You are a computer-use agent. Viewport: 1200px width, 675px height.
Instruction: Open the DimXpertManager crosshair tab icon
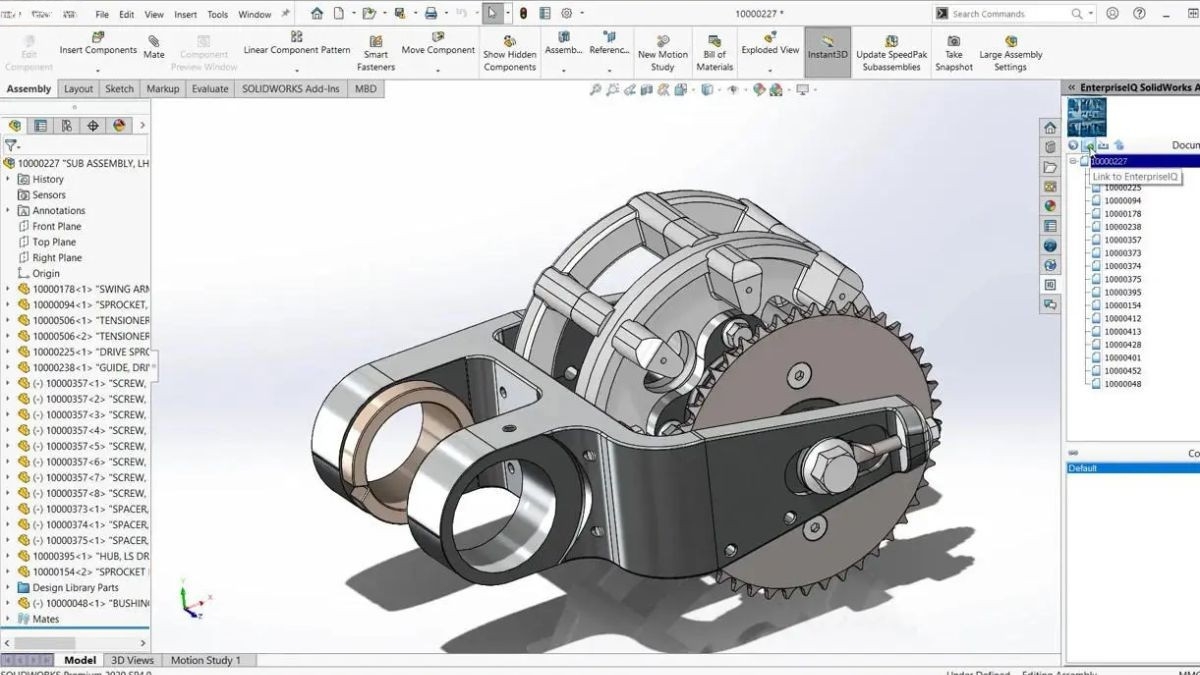pyautogui.click(x=93, y=125)
